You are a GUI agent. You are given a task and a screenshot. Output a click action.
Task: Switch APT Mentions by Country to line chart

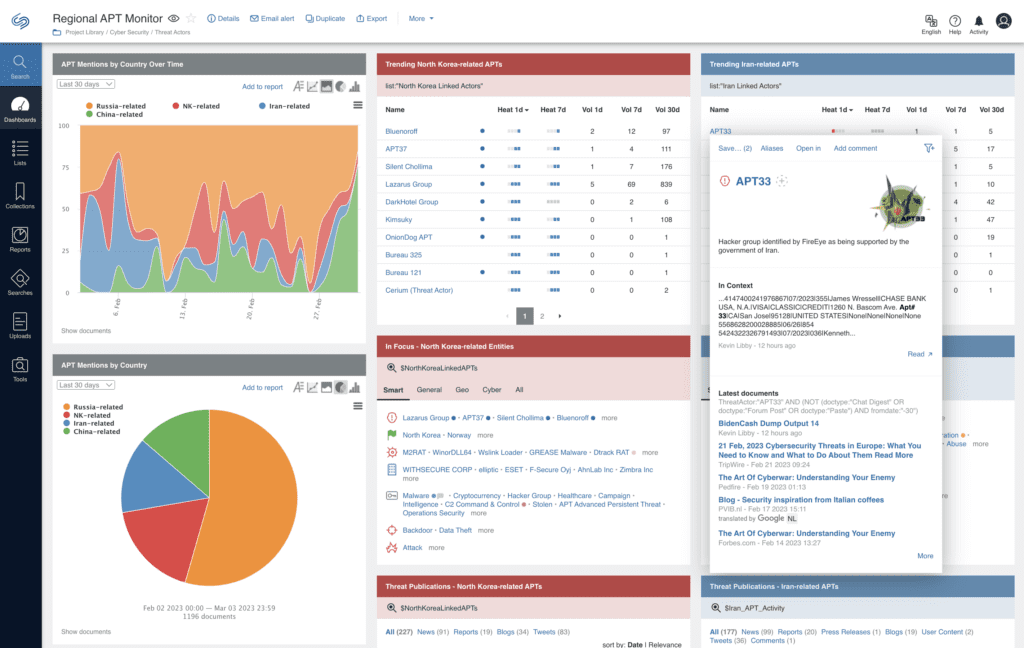pyautogui.click(x=313, y=387)
